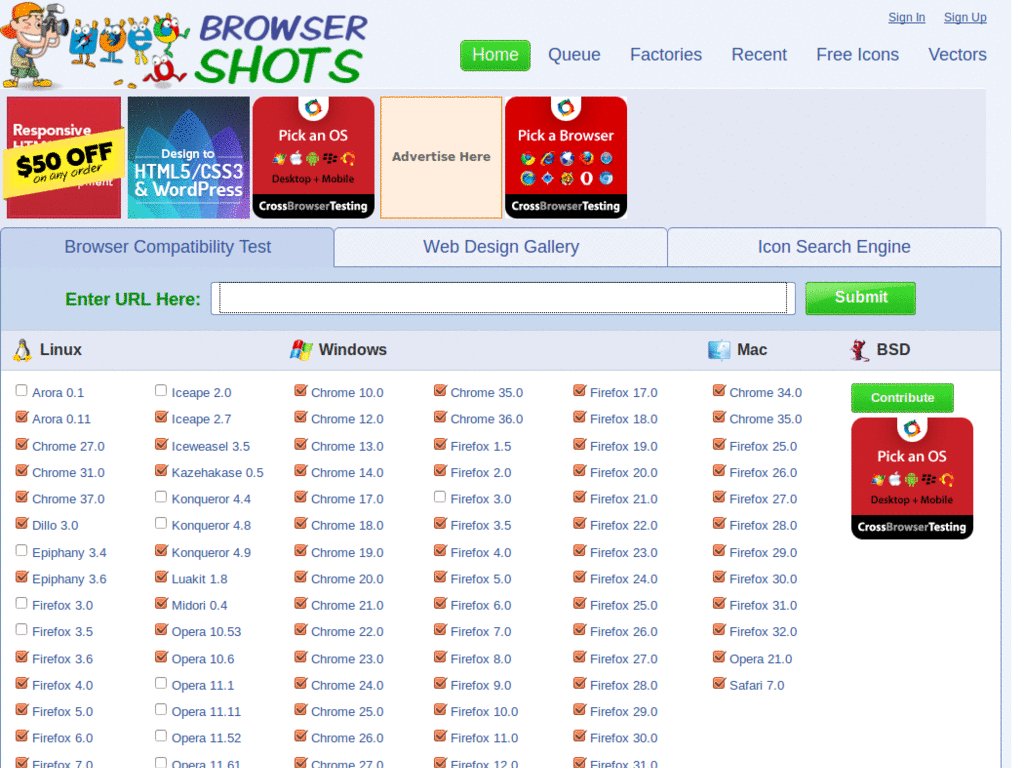1024x768 pixels.
Task: Uncheck Midori 0.4
Action: (x=161, y=603)
